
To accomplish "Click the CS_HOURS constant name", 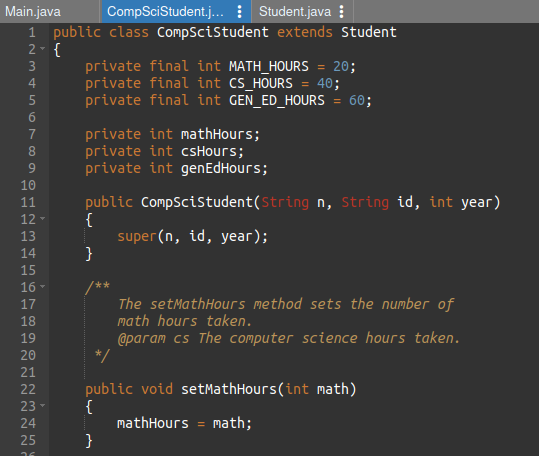I will point(261,84).
